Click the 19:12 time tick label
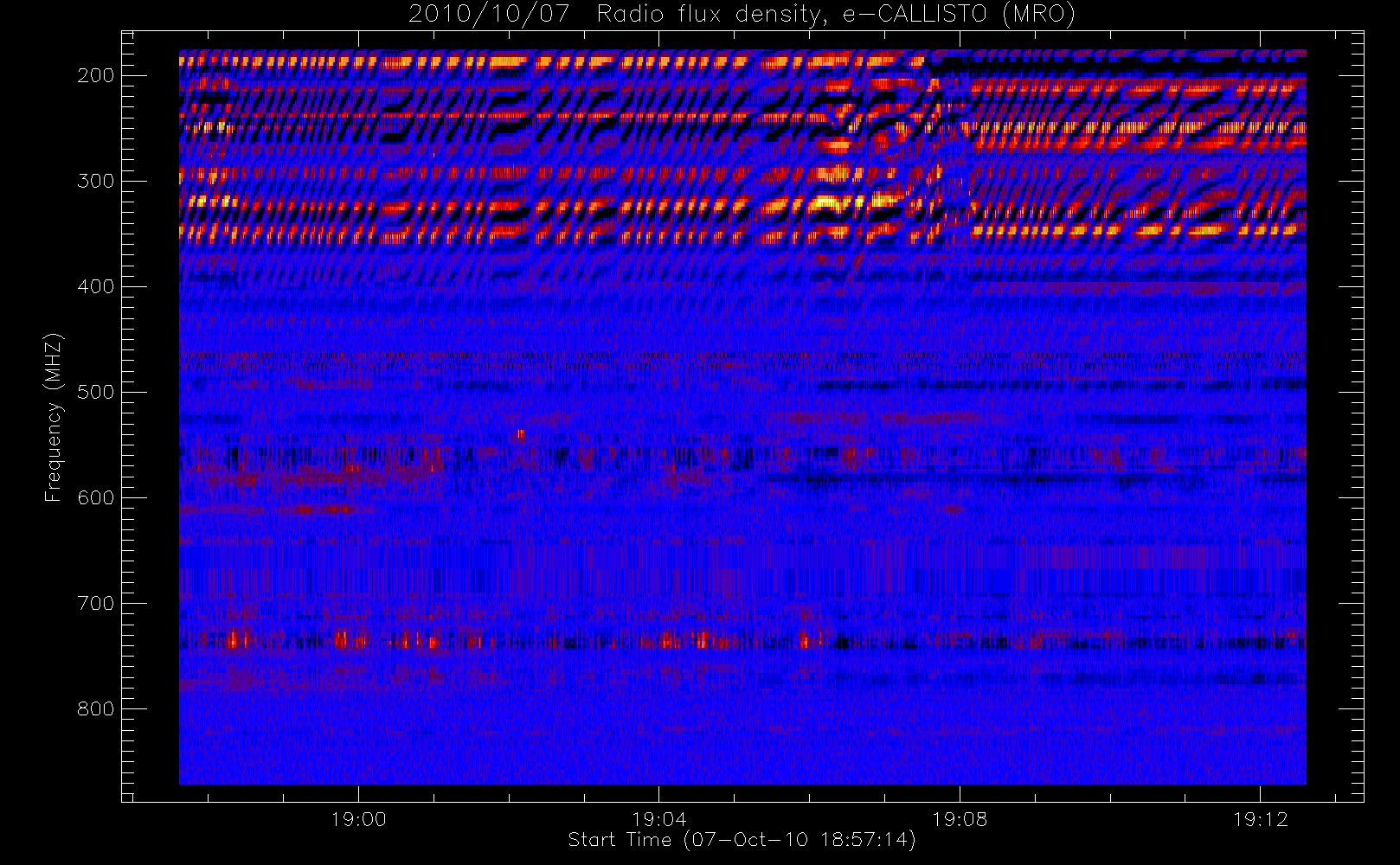This screenshot has width=1400, height=865. point(1260,819)
